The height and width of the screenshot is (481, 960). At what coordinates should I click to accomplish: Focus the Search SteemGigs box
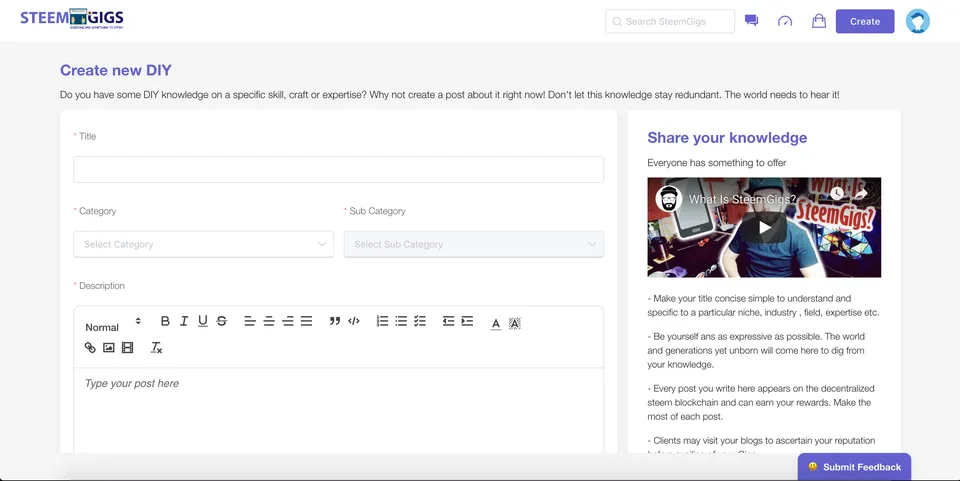click(x=670, y=21)
